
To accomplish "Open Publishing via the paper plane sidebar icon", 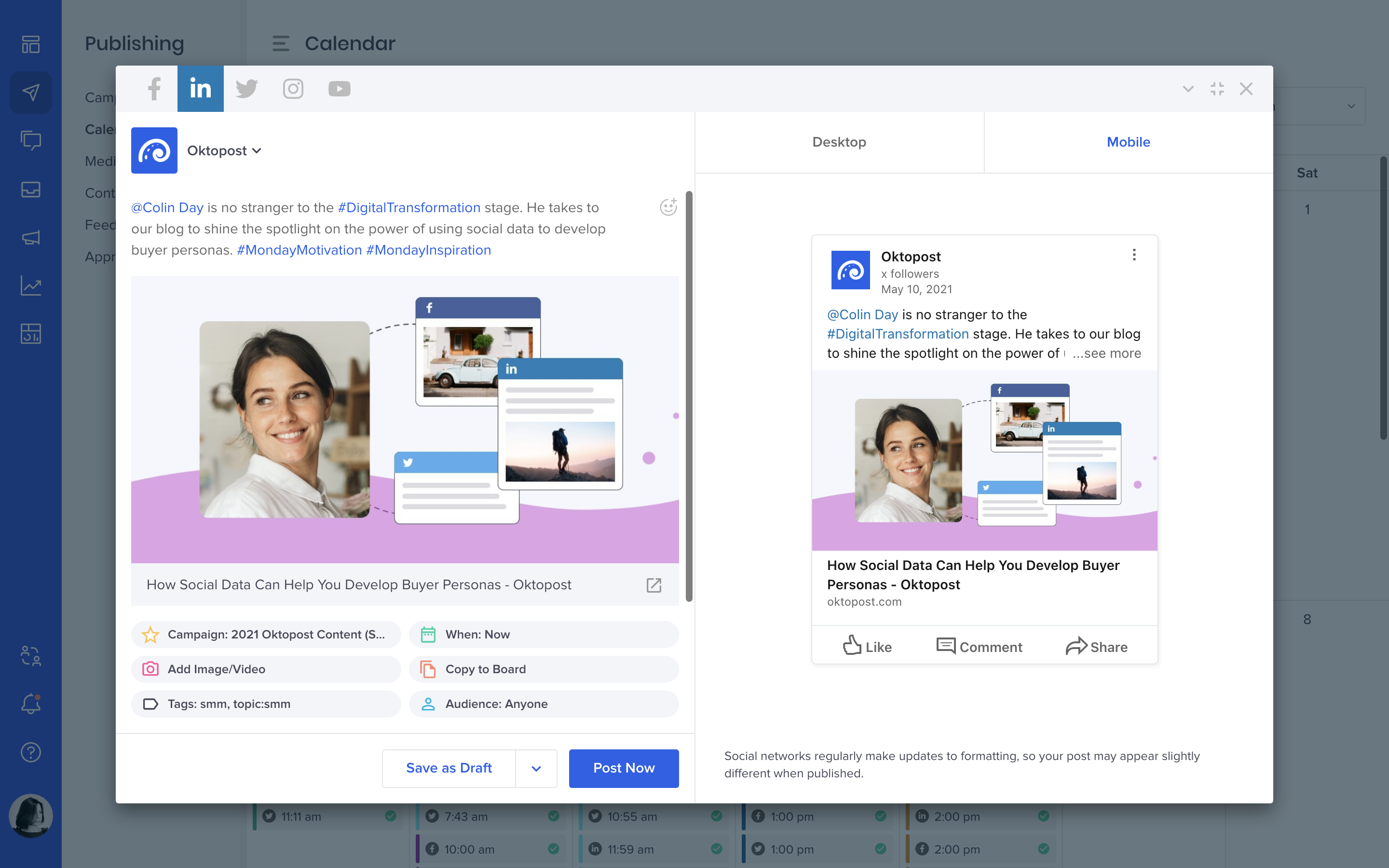I will point(30,93).
